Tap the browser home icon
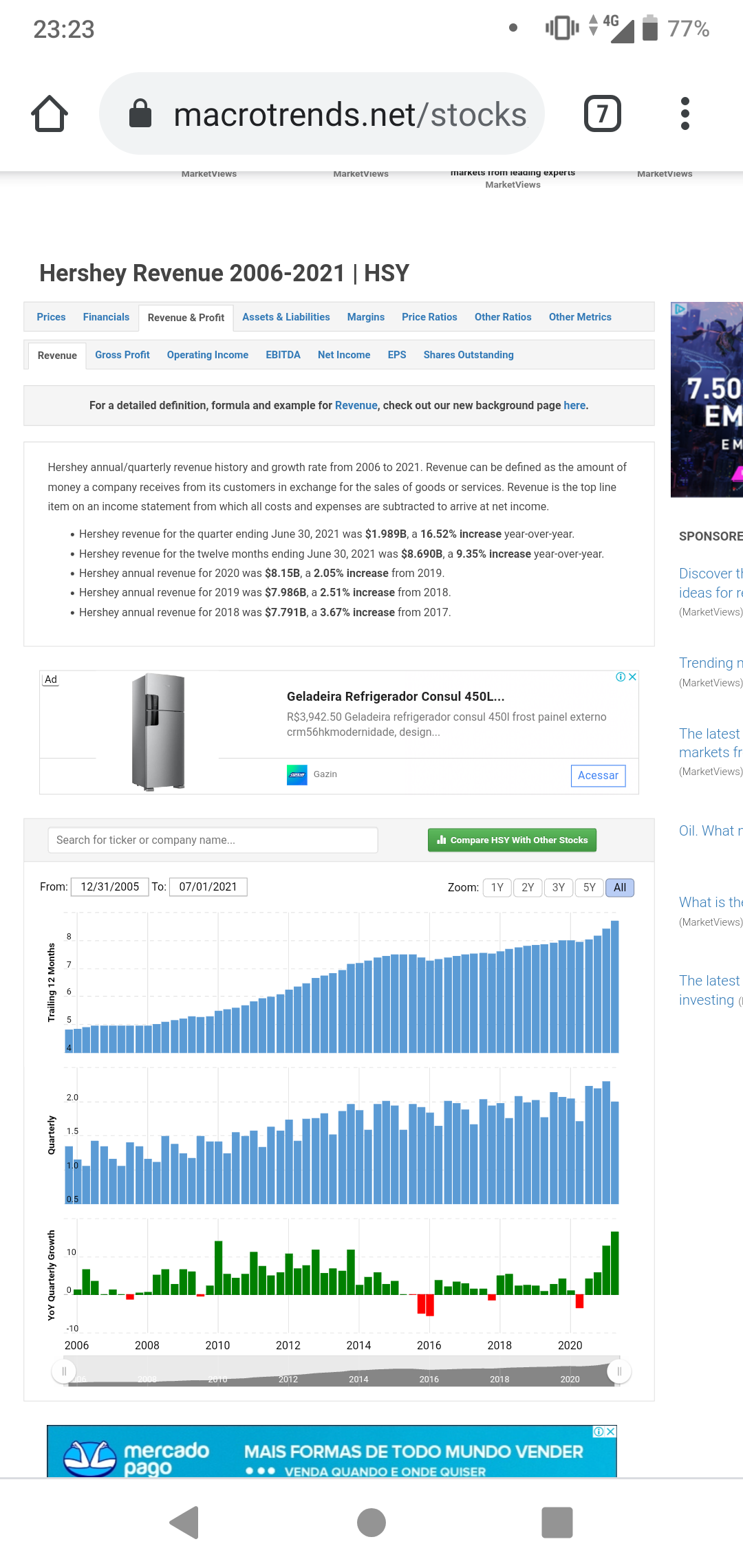 coord(50,113)
